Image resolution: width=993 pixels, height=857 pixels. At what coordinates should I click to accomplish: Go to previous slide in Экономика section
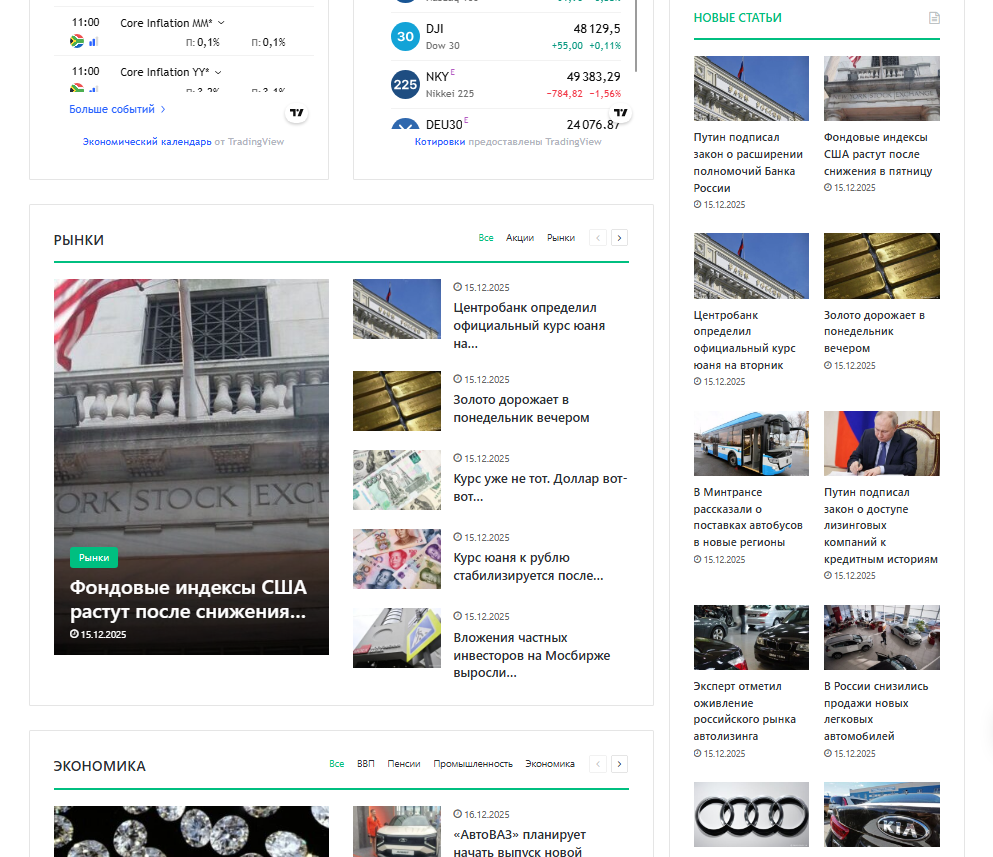pyautogui.click(x=598, y=765)
